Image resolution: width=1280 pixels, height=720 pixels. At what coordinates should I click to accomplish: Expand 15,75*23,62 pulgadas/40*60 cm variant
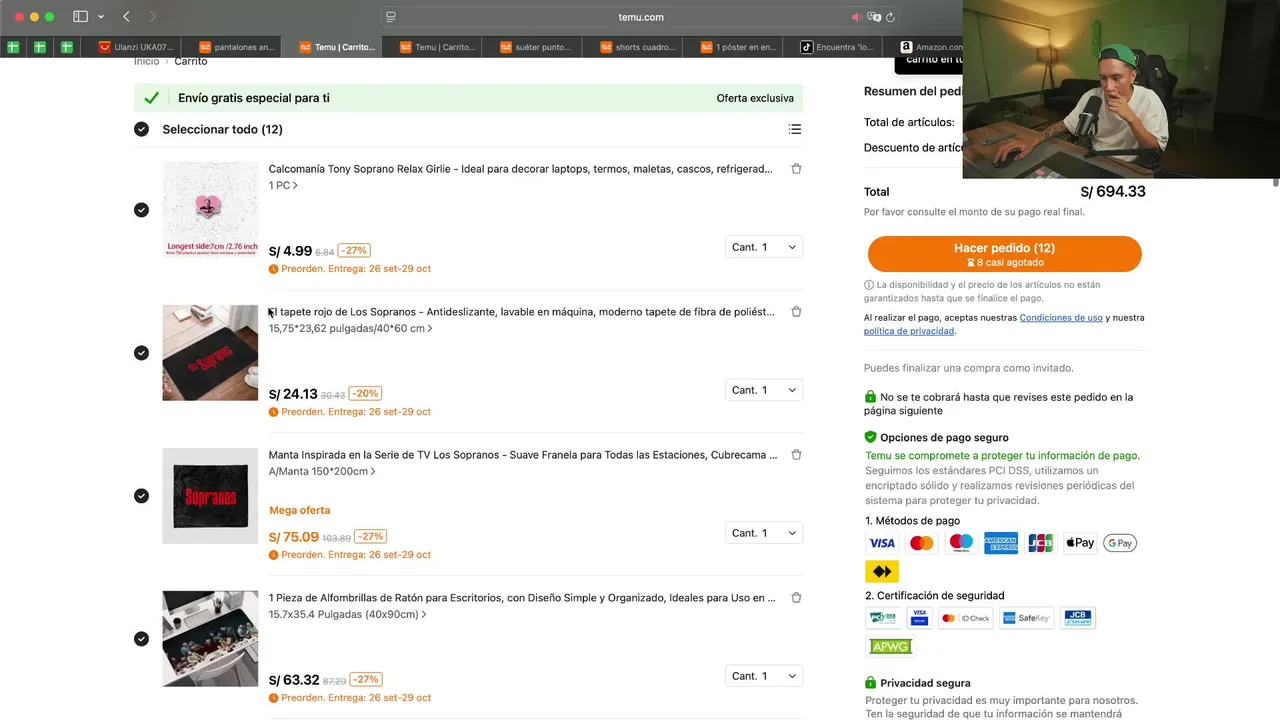click(351, 328)
